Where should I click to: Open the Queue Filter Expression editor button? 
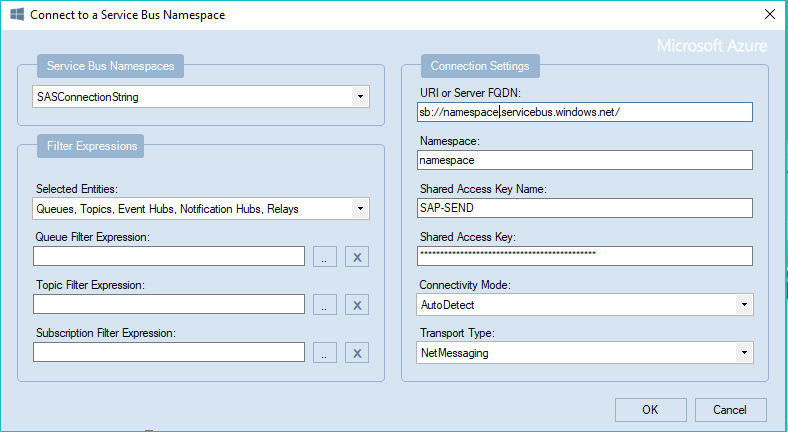[x=325, y=257]
